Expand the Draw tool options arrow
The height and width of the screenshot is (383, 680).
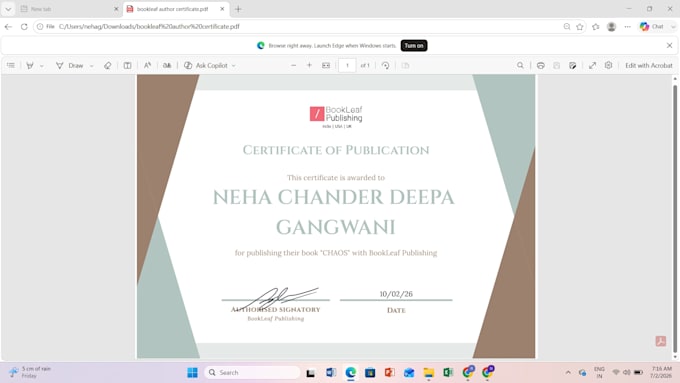pos(92,66)
